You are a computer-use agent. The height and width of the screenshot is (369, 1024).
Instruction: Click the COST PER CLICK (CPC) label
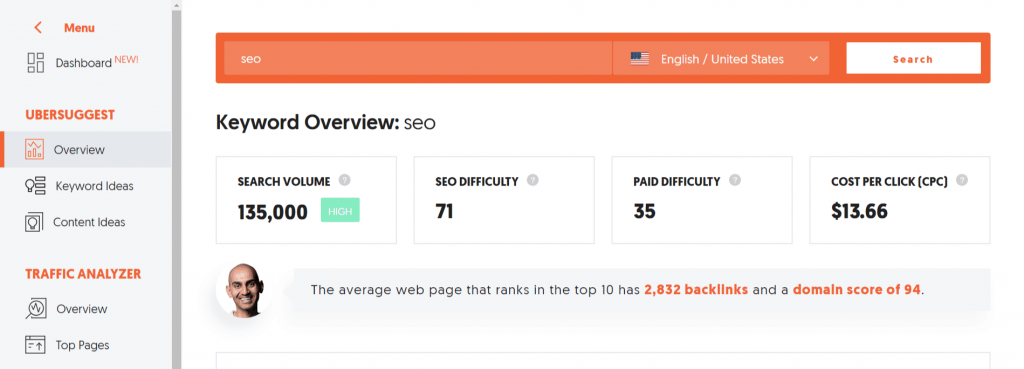click(889, 181)
